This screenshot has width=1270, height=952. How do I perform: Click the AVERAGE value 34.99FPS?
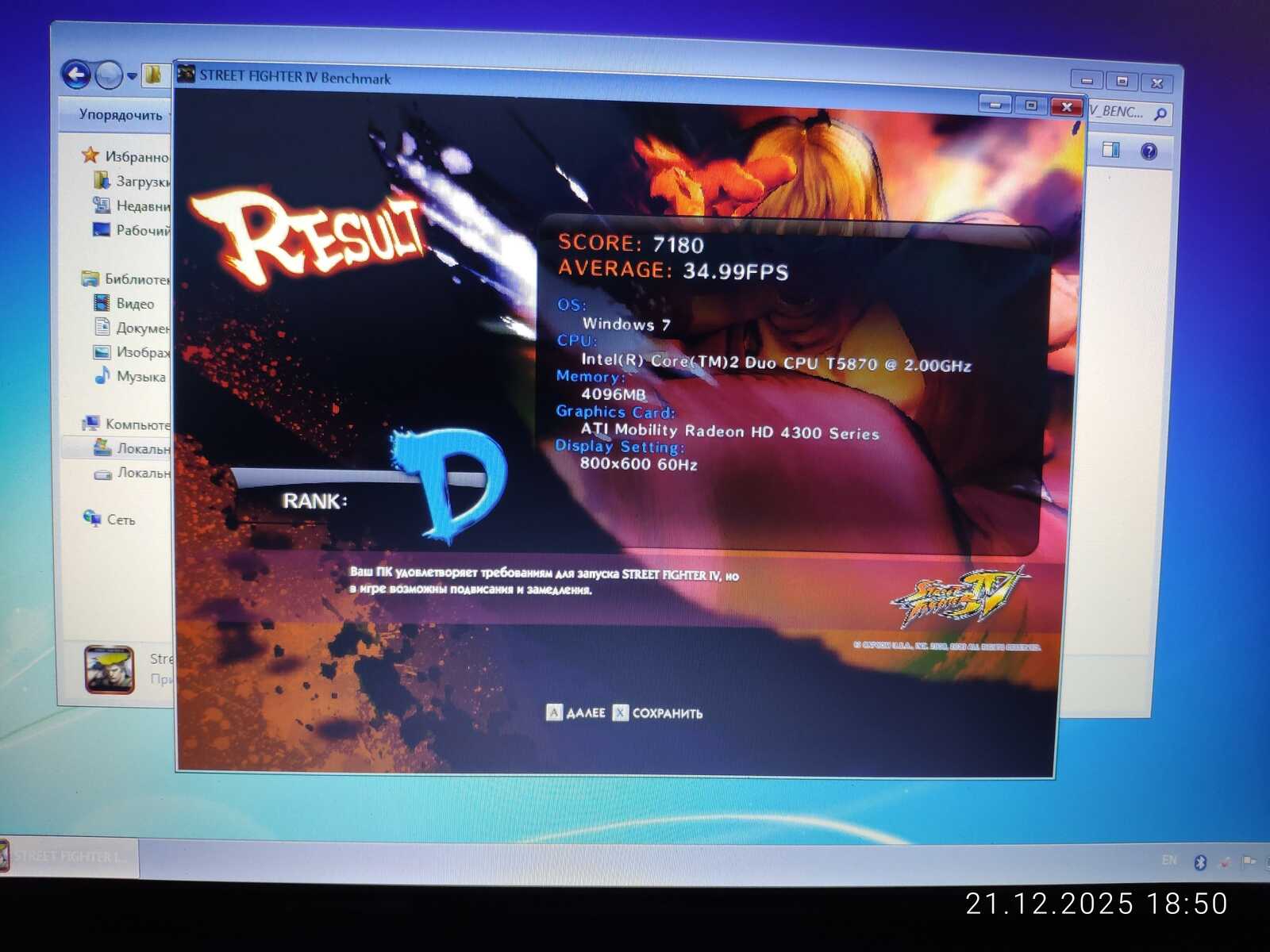coord(736,271)
